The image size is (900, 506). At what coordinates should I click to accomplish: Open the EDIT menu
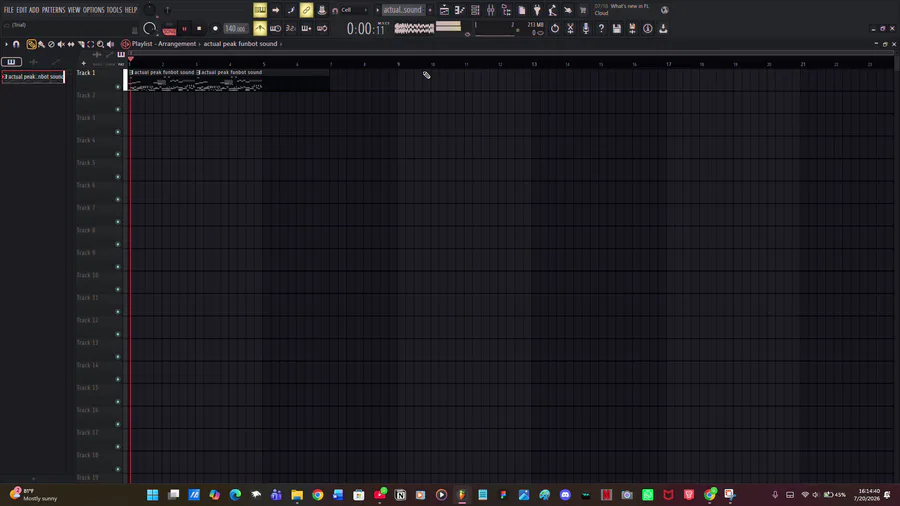pos(21,10)
